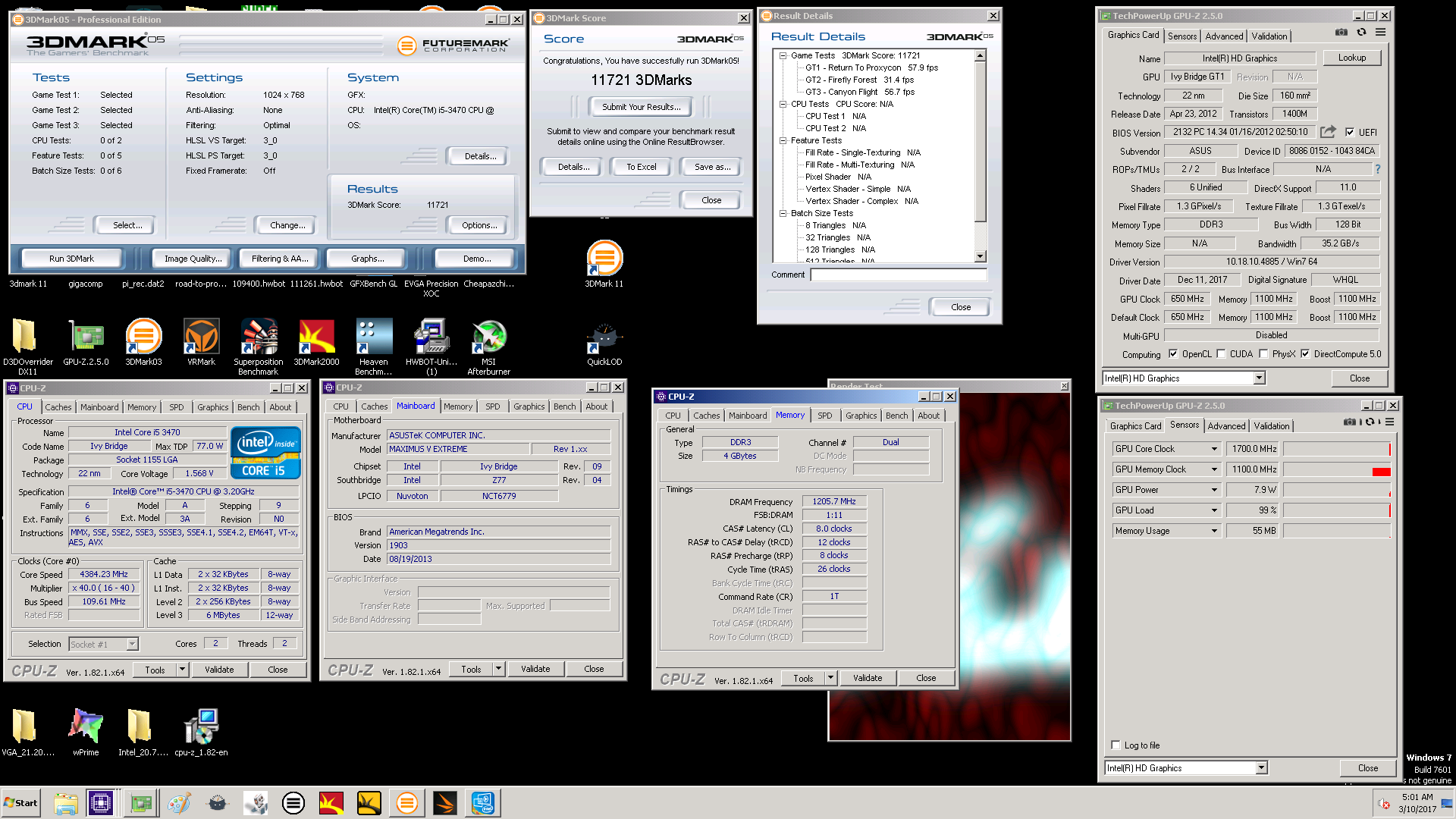Select the HWBOT-Uni desktop icon
The image size is (1456, 819).
[x=431, y=336]
